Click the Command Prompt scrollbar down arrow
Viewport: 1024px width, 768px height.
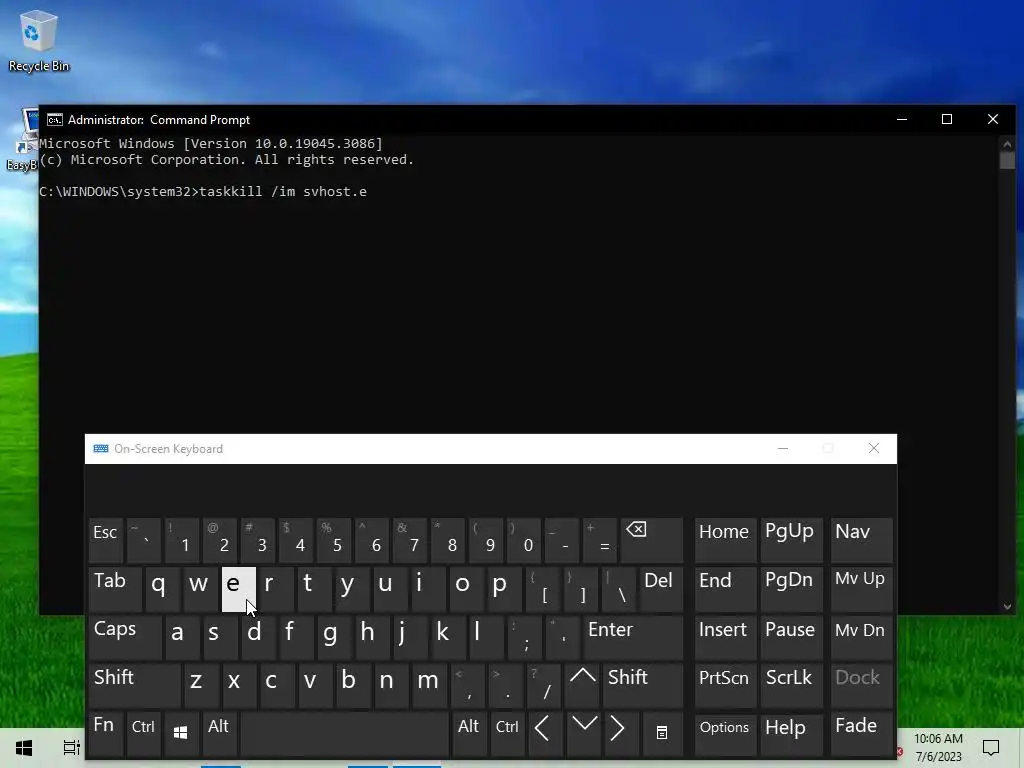click(1007, 606)
